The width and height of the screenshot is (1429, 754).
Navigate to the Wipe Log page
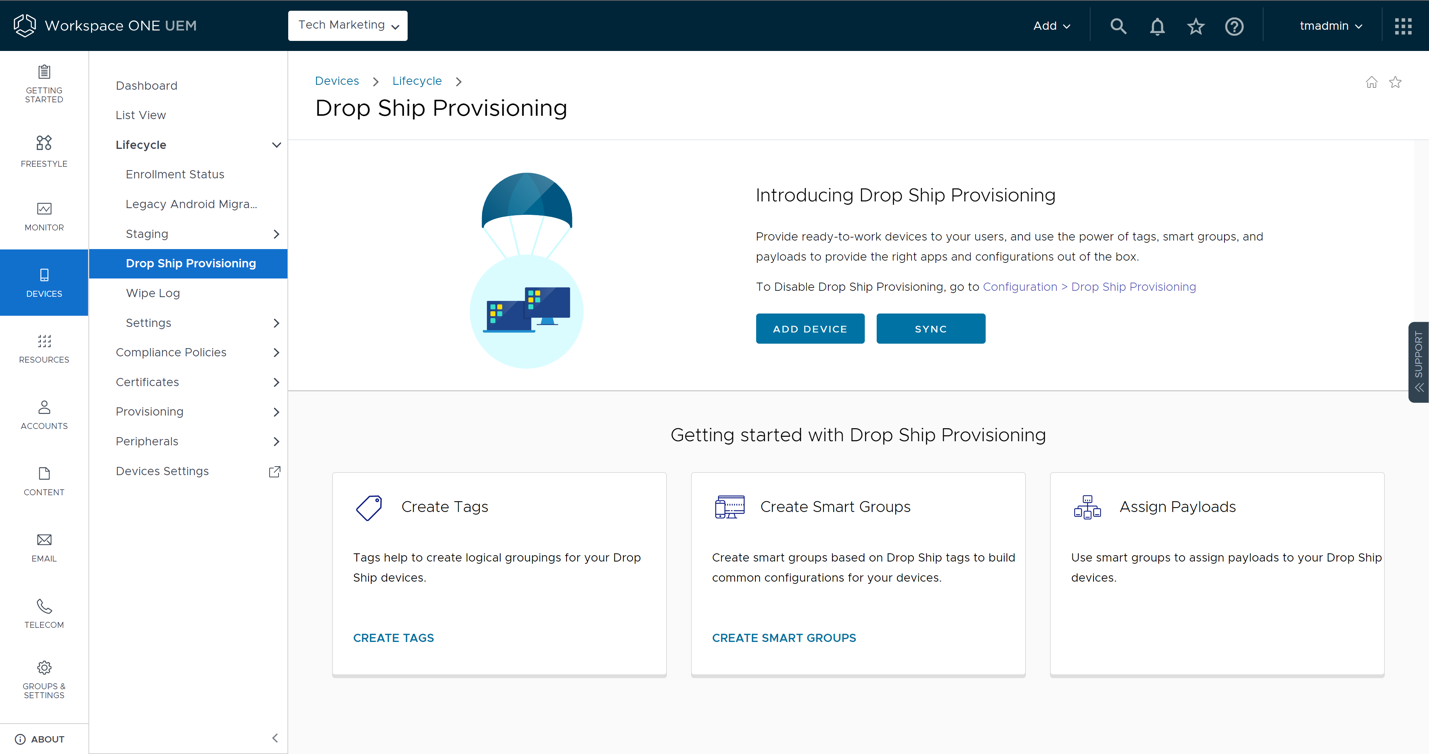click(152, 293)
